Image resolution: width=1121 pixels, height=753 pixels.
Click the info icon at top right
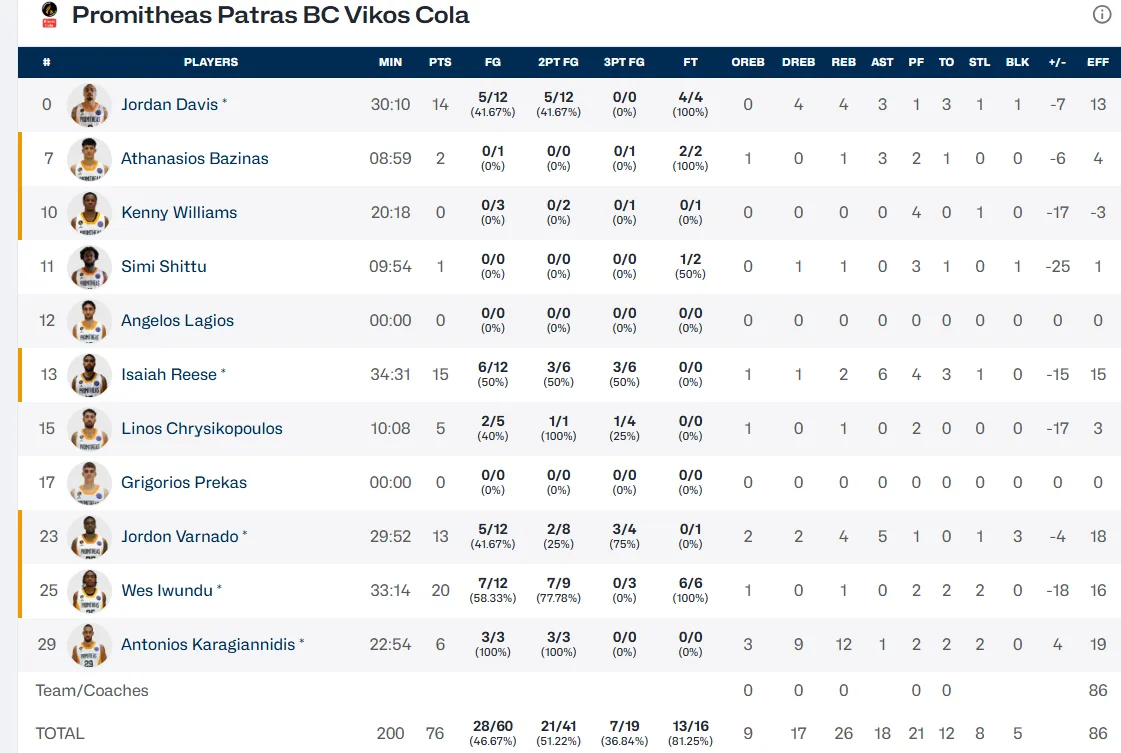(1102, 14)
